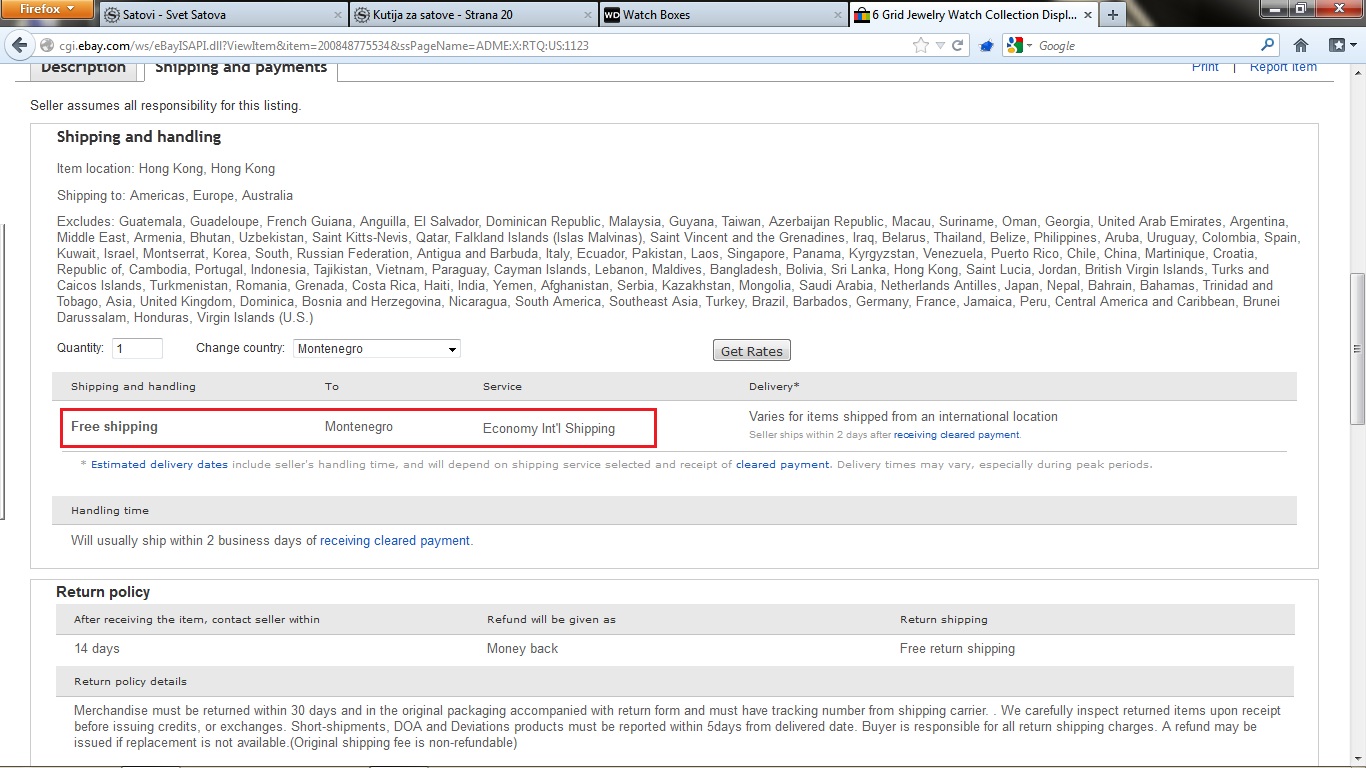
Task: Click the magnifier icon in Google search box
Action: pyautogui.click(x=1268, y=46)
